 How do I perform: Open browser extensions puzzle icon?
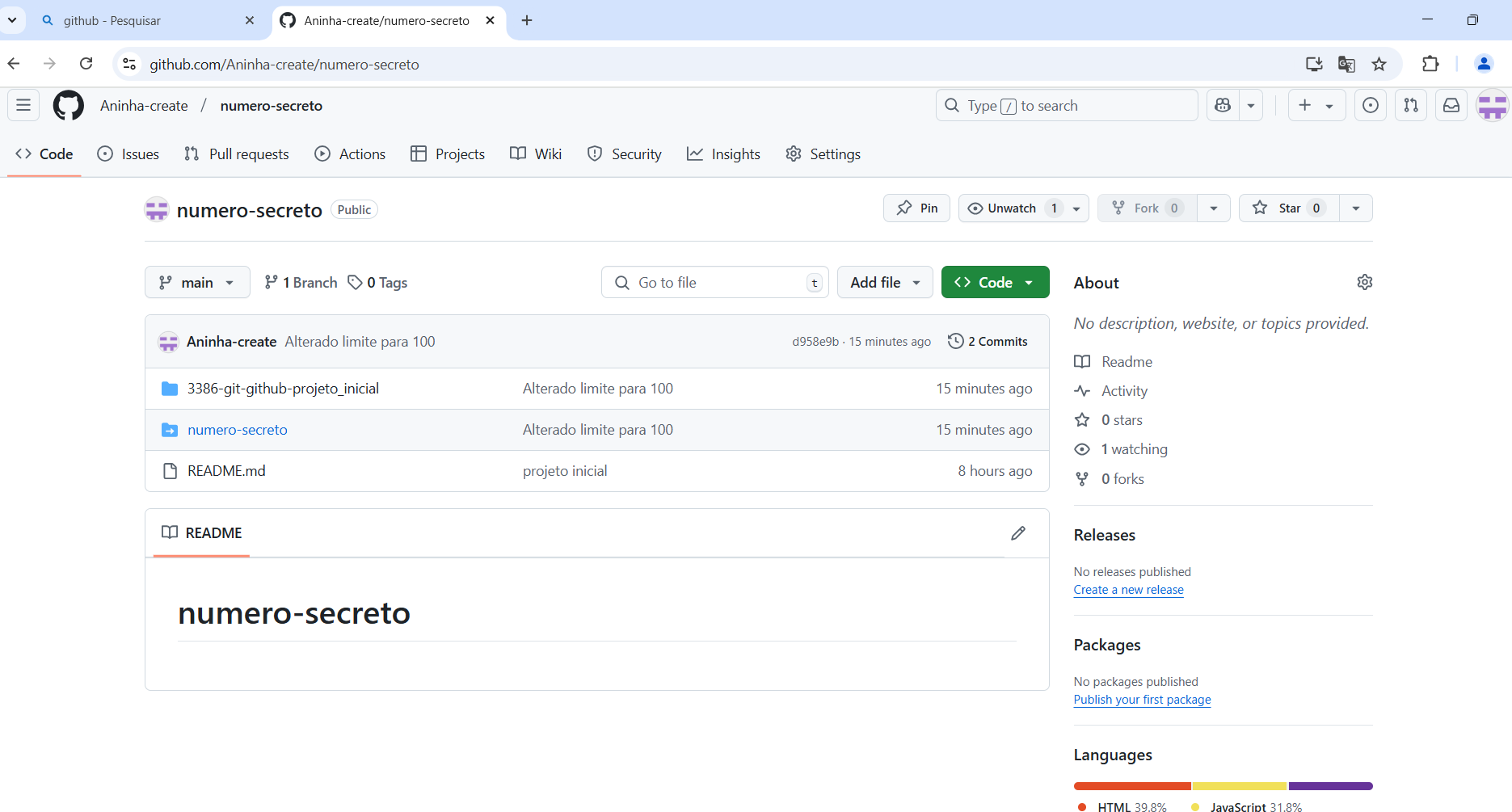[x=1430, y=64]
